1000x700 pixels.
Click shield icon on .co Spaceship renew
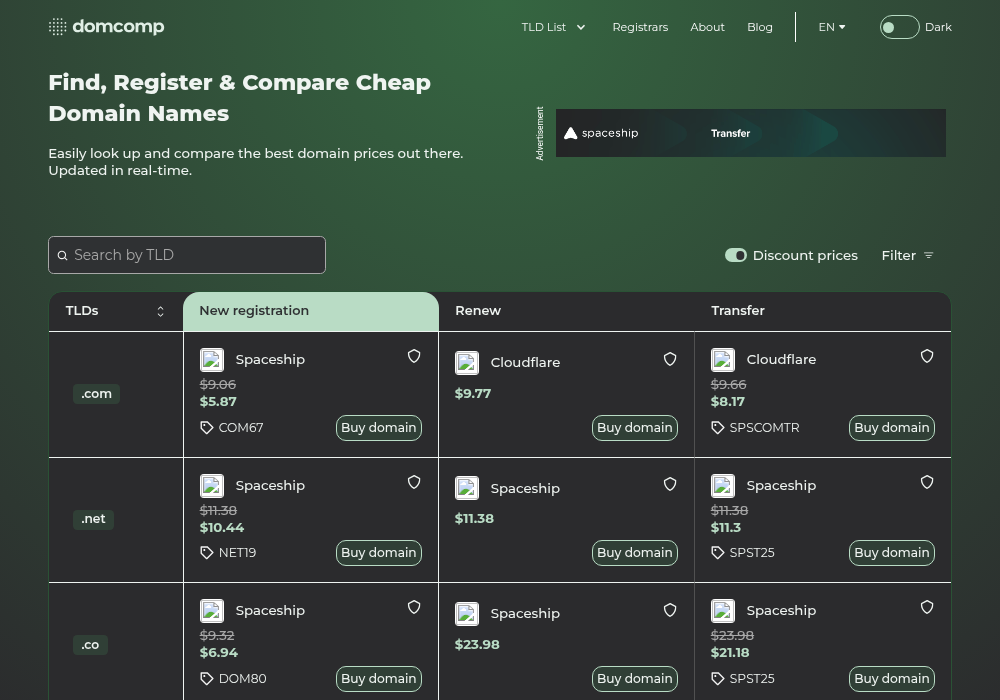(670, 611)
